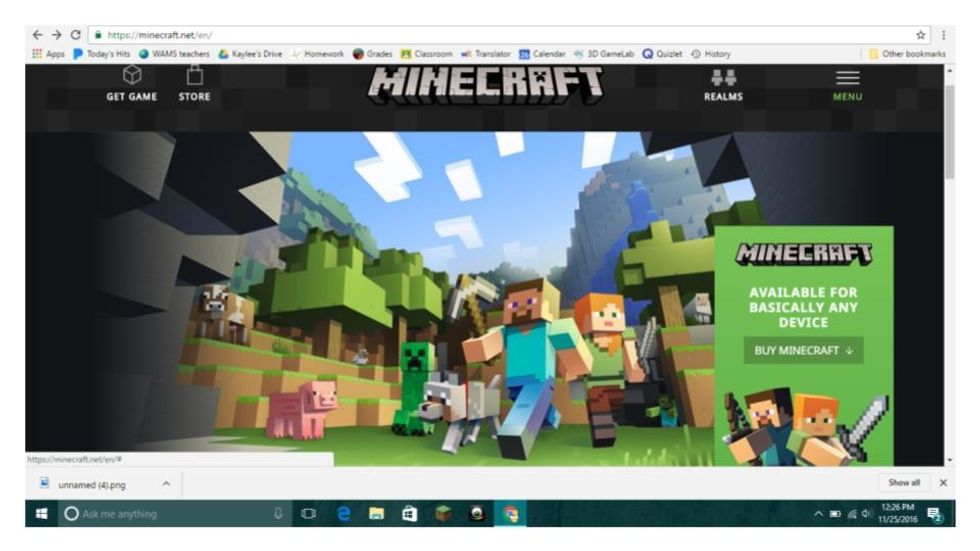Open the clock showing 12:26 PM
The image size is (980, 551).
[x=898, y=514]
